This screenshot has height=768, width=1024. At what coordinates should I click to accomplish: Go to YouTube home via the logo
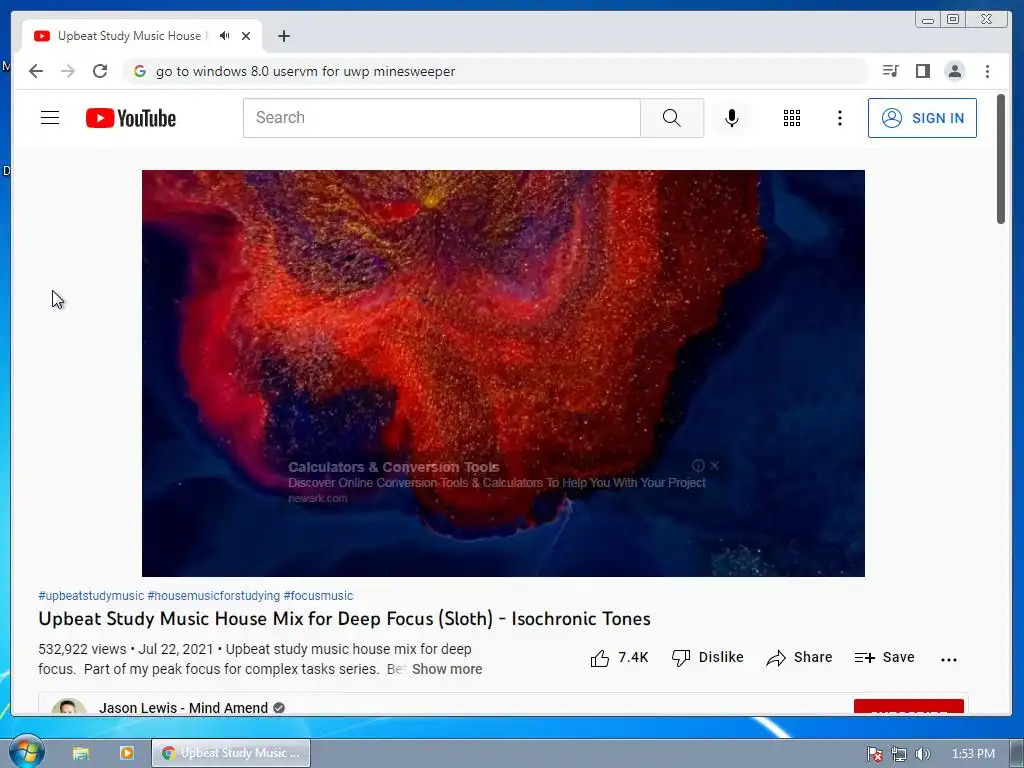[131, 118]
